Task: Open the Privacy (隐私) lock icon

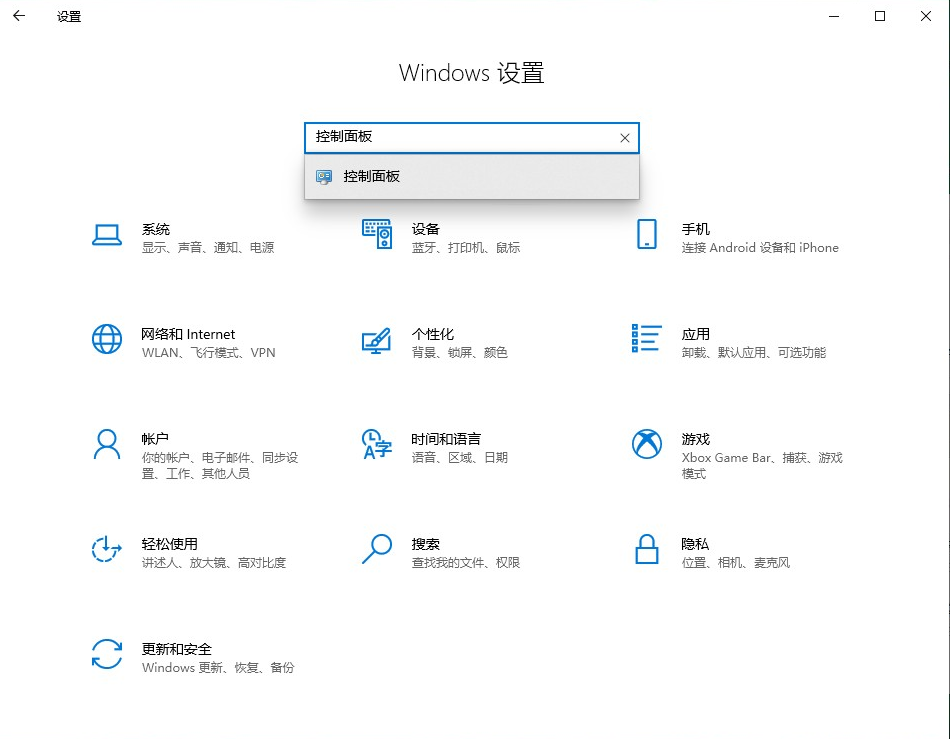Action: click(647, 549)
